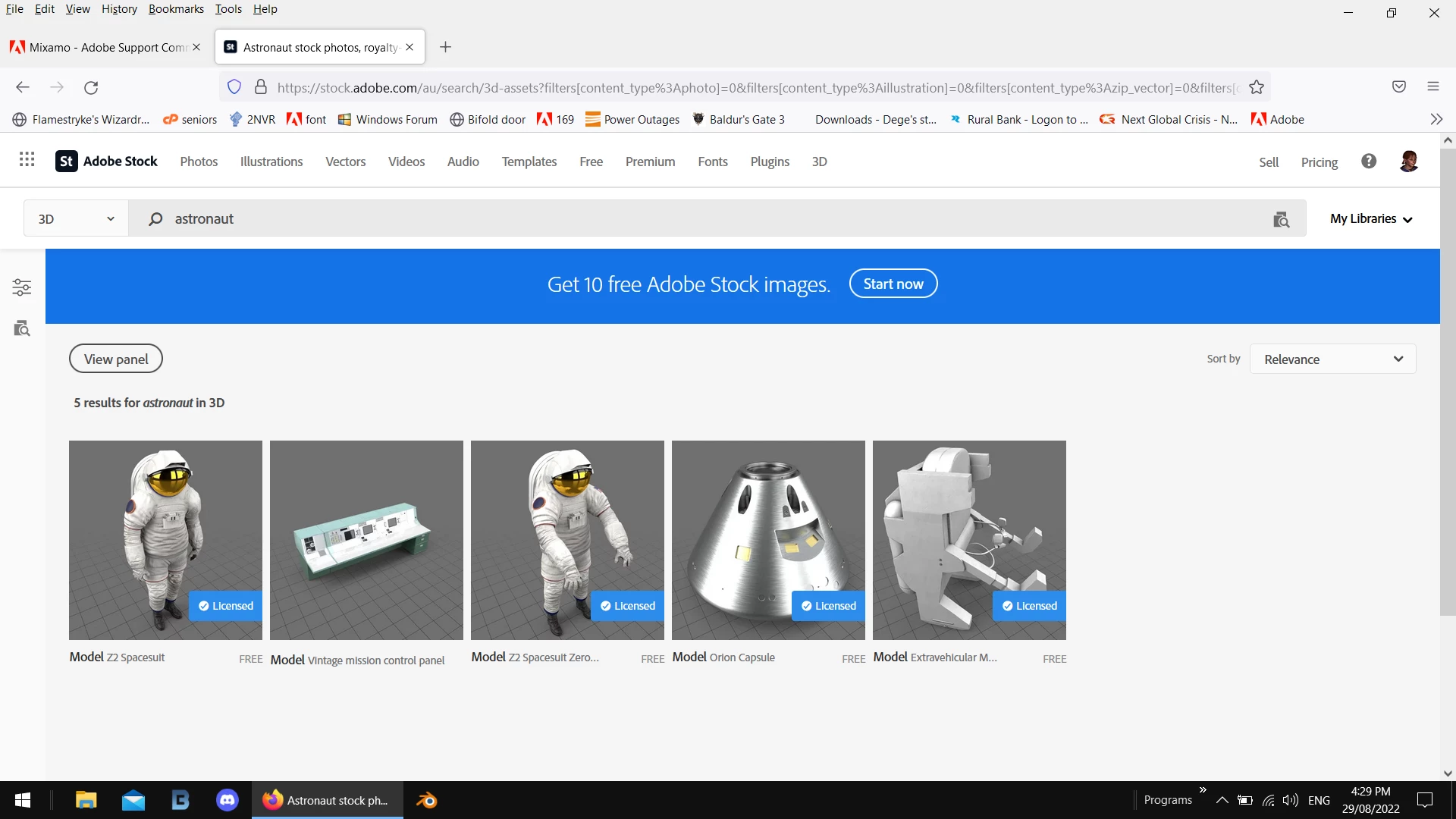Click the filters sliders icon in sidebar

coord(22,287)
